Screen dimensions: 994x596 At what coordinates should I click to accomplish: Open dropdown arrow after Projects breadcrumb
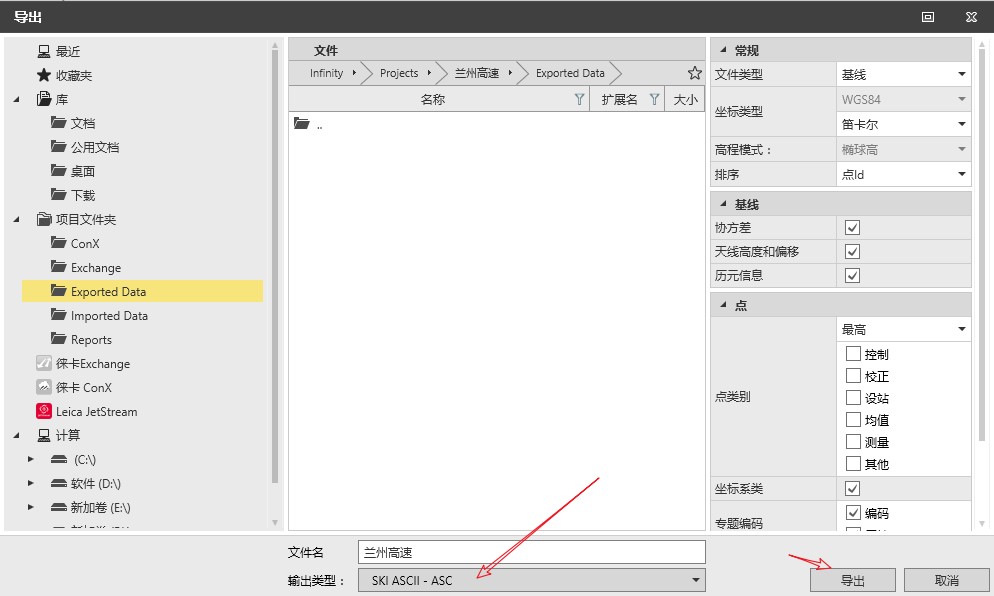pos(429,73)
